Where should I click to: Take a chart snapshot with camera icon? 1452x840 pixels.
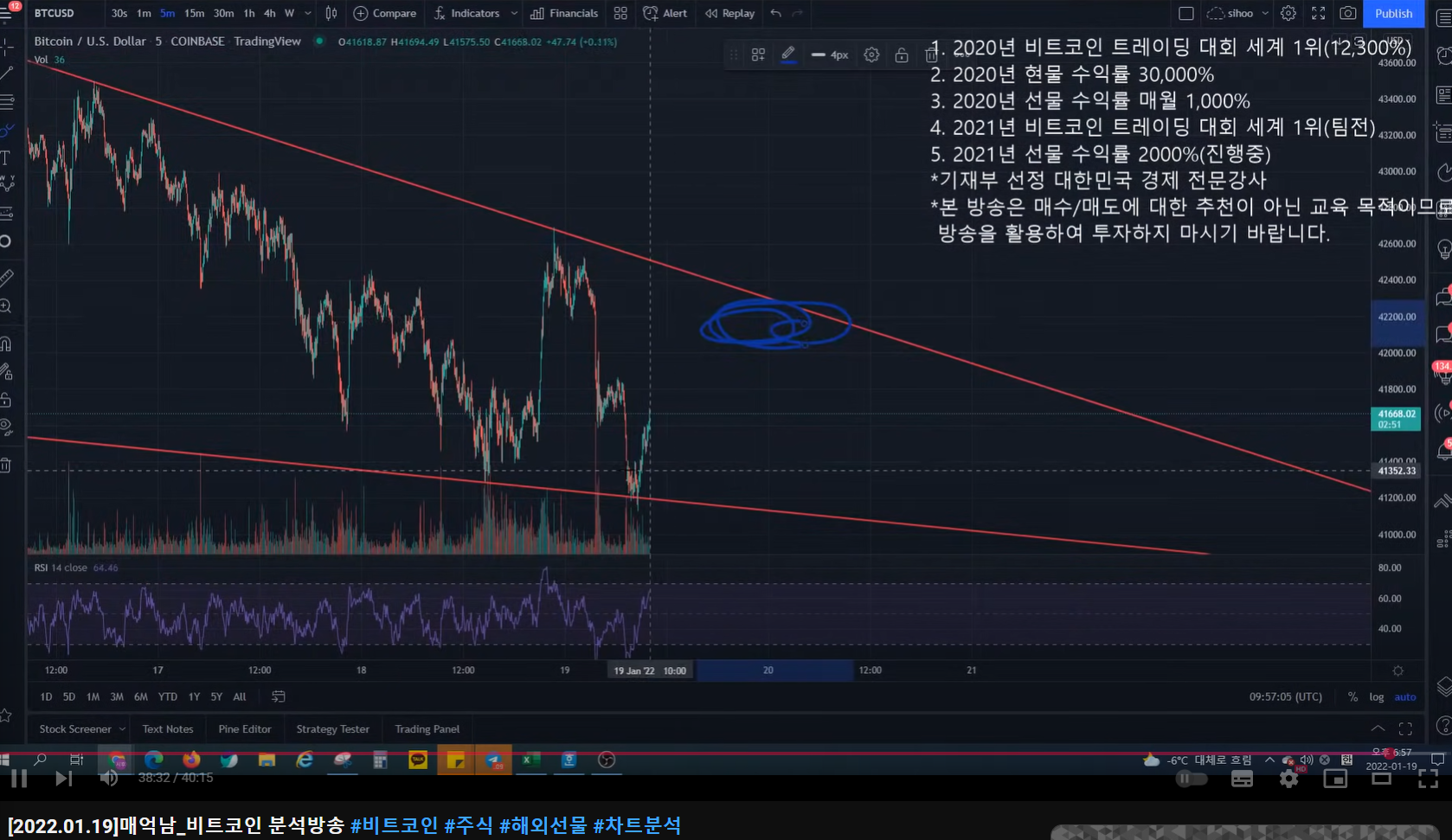[x=1348, y=13]
